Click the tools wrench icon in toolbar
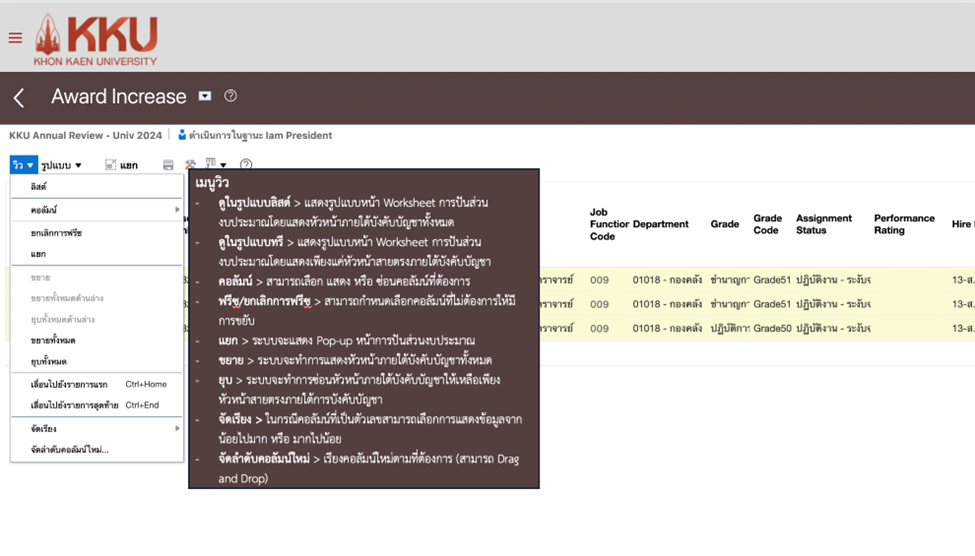The image size is (975, 556). (x=190, y=165)
